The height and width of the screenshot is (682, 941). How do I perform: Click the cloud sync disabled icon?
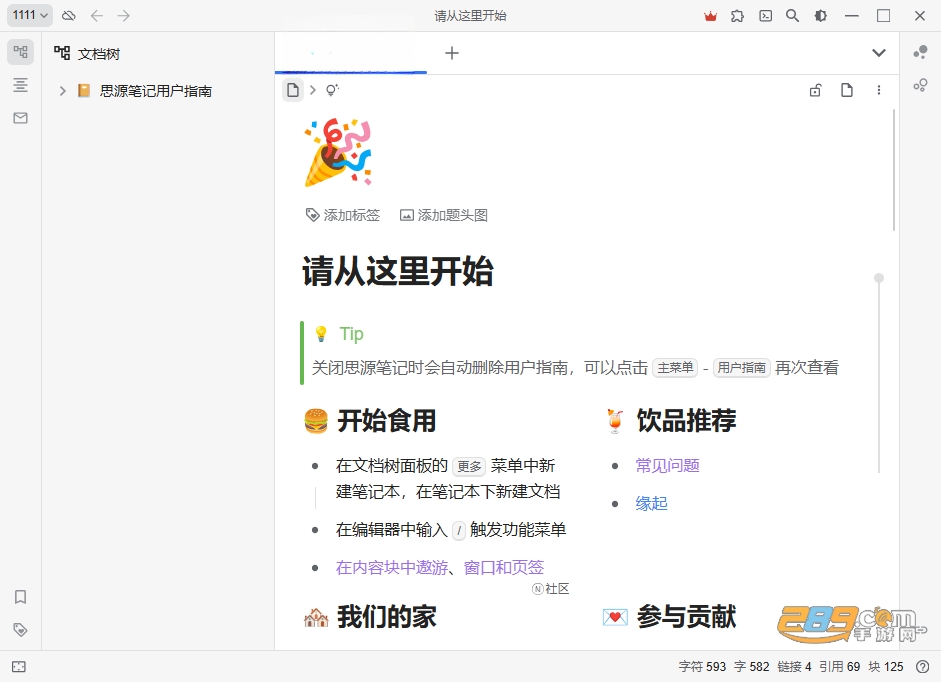[x=69, y=16]
